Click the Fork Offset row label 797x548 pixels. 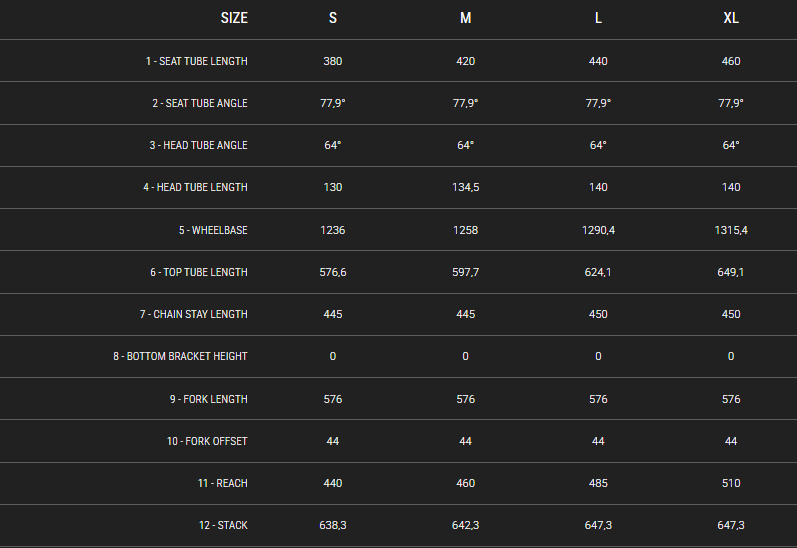pyautogui.click(x=207, y=441)
